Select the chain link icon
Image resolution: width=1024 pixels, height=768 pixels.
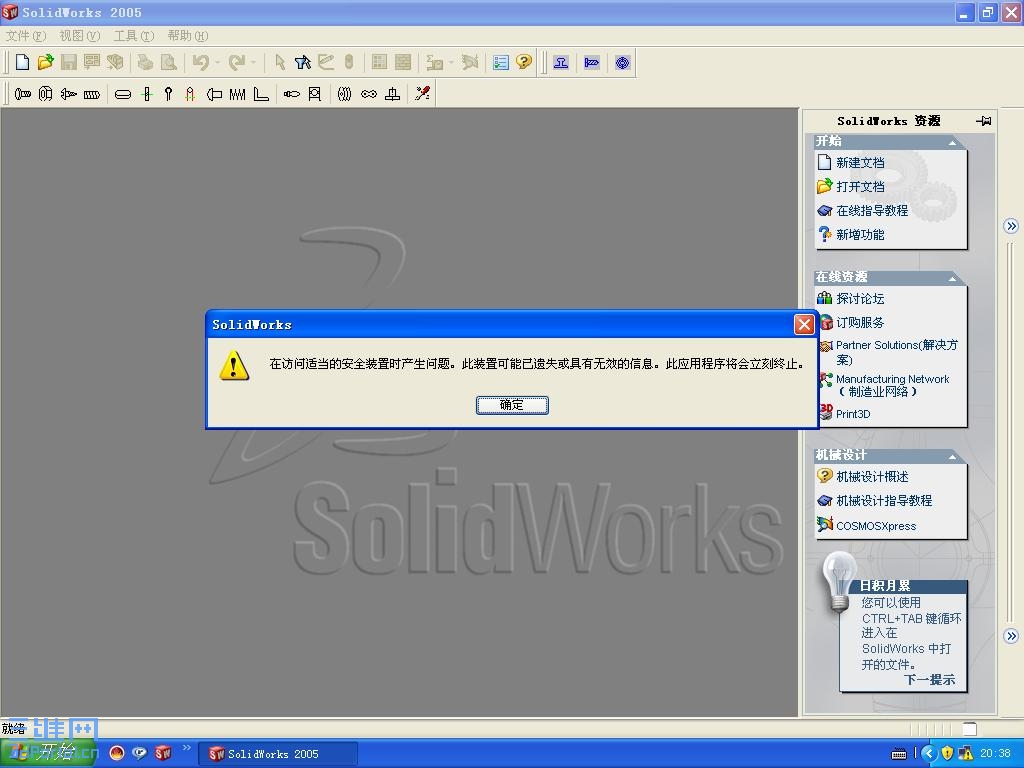point(369,94)
